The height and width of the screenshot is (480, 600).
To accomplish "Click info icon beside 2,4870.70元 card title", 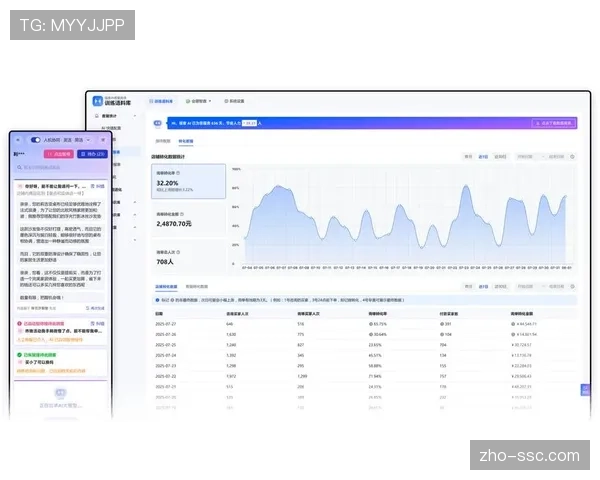I will tap(183, 213).
